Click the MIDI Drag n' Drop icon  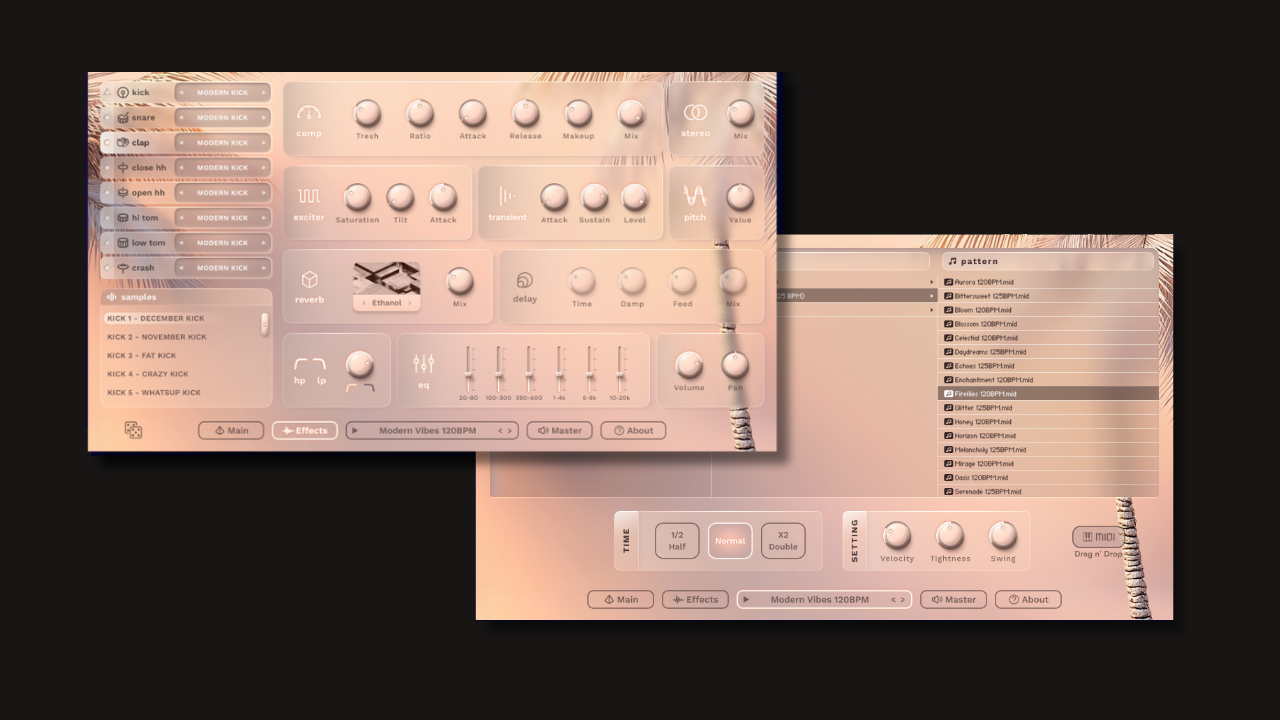pos(1098,537)
